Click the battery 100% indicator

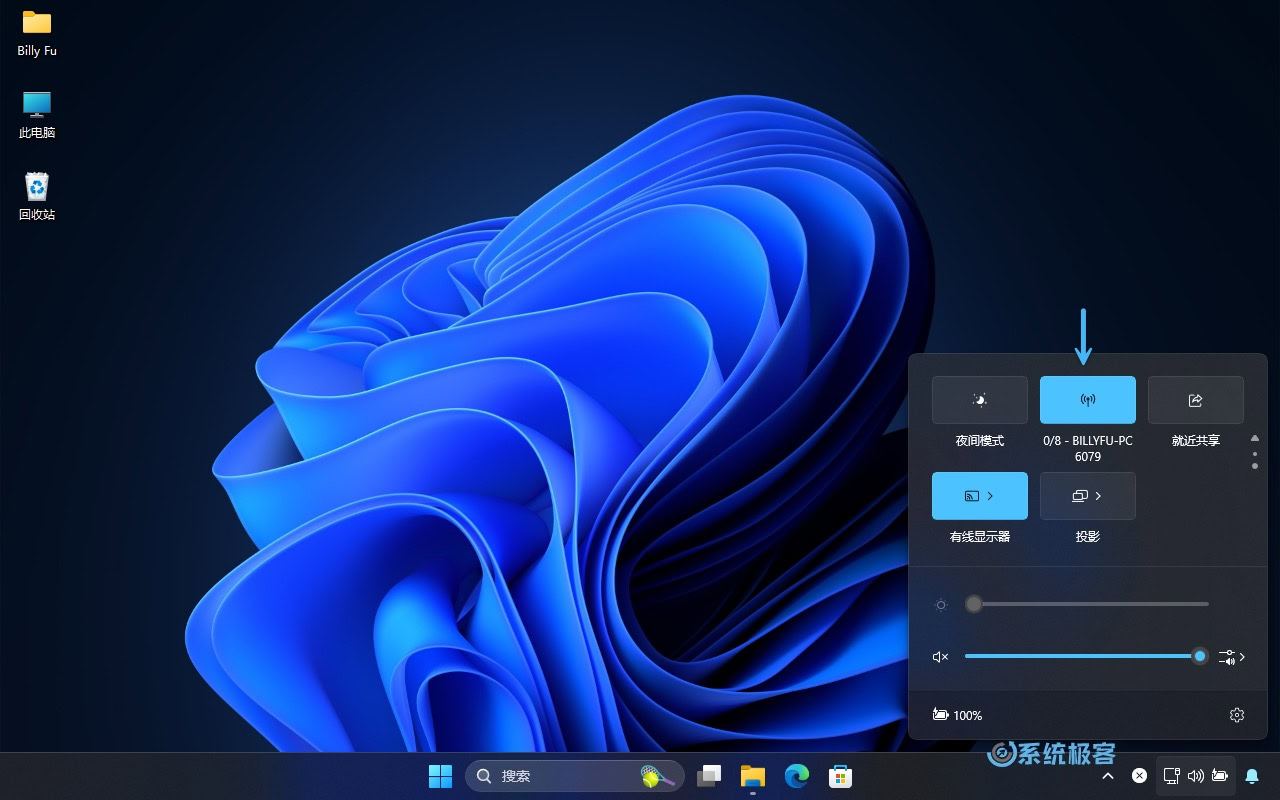tap(957, 715)
